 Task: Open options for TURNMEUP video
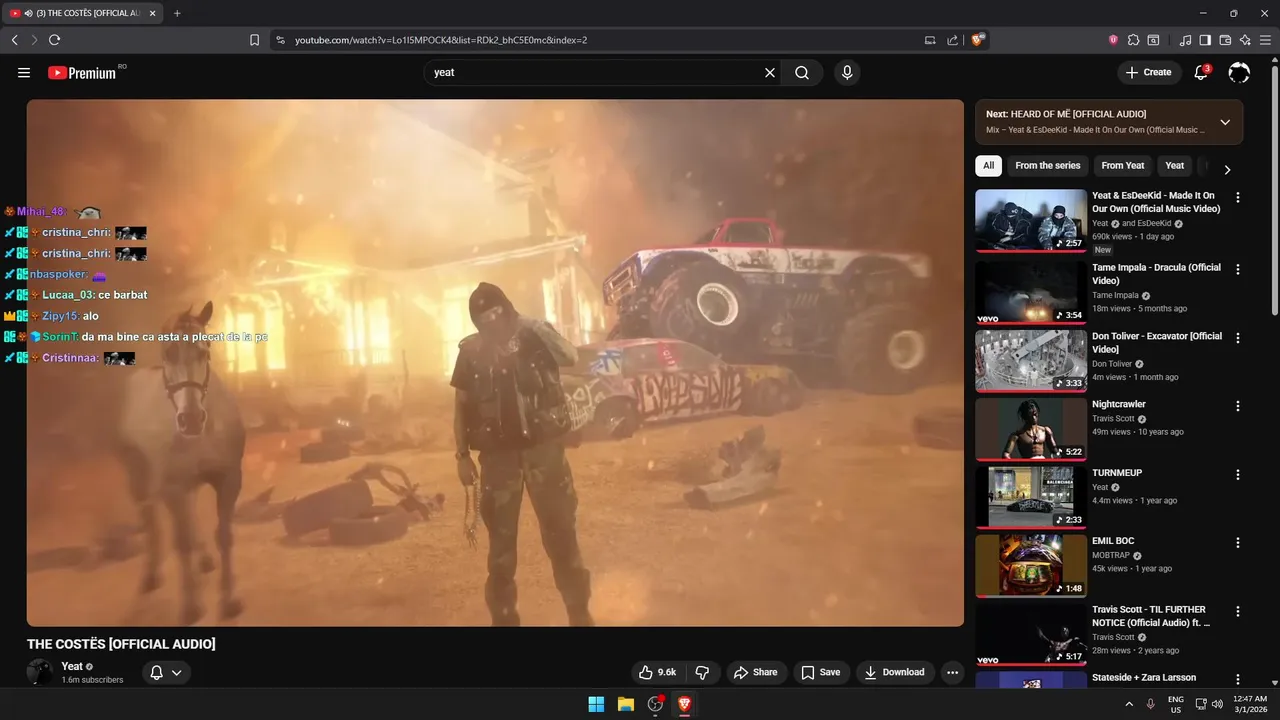[x=1238, y=474]
